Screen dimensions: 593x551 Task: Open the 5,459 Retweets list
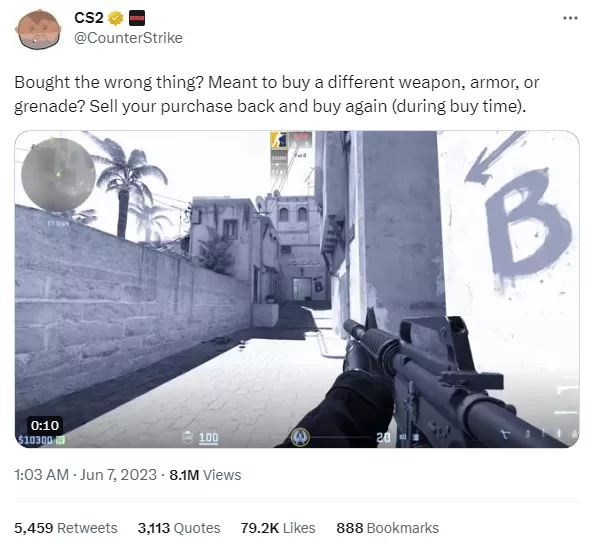66,528
